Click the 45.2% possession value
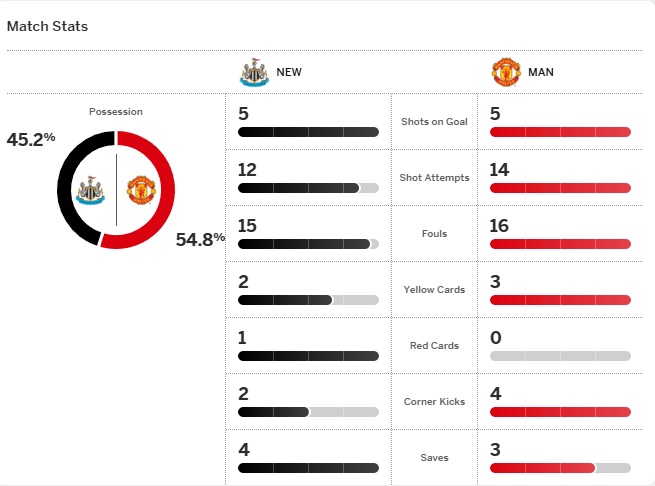 [31, 139]
